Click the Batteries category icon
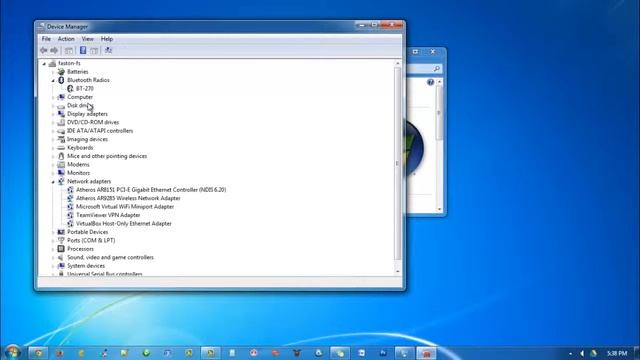Screen dimensions: 640x360 click(61, 72)
